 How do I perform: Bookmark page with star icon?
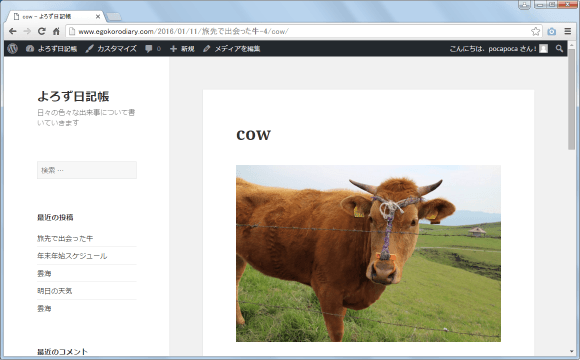535,31
